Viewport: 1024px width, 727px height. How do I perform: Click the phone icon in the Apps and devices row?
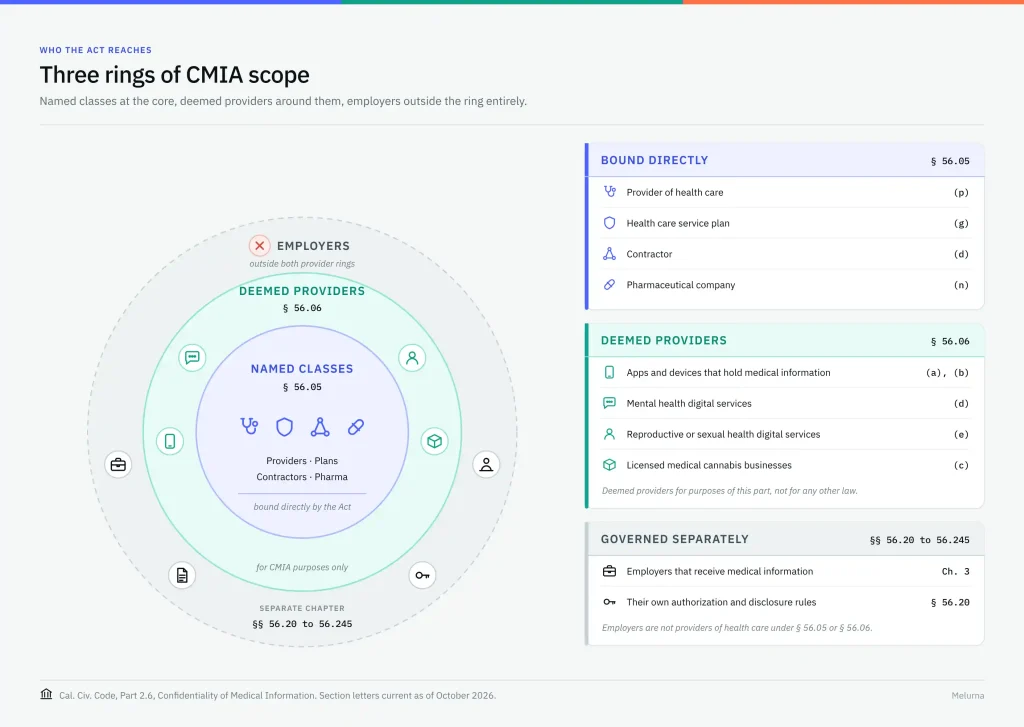[609, 372]
